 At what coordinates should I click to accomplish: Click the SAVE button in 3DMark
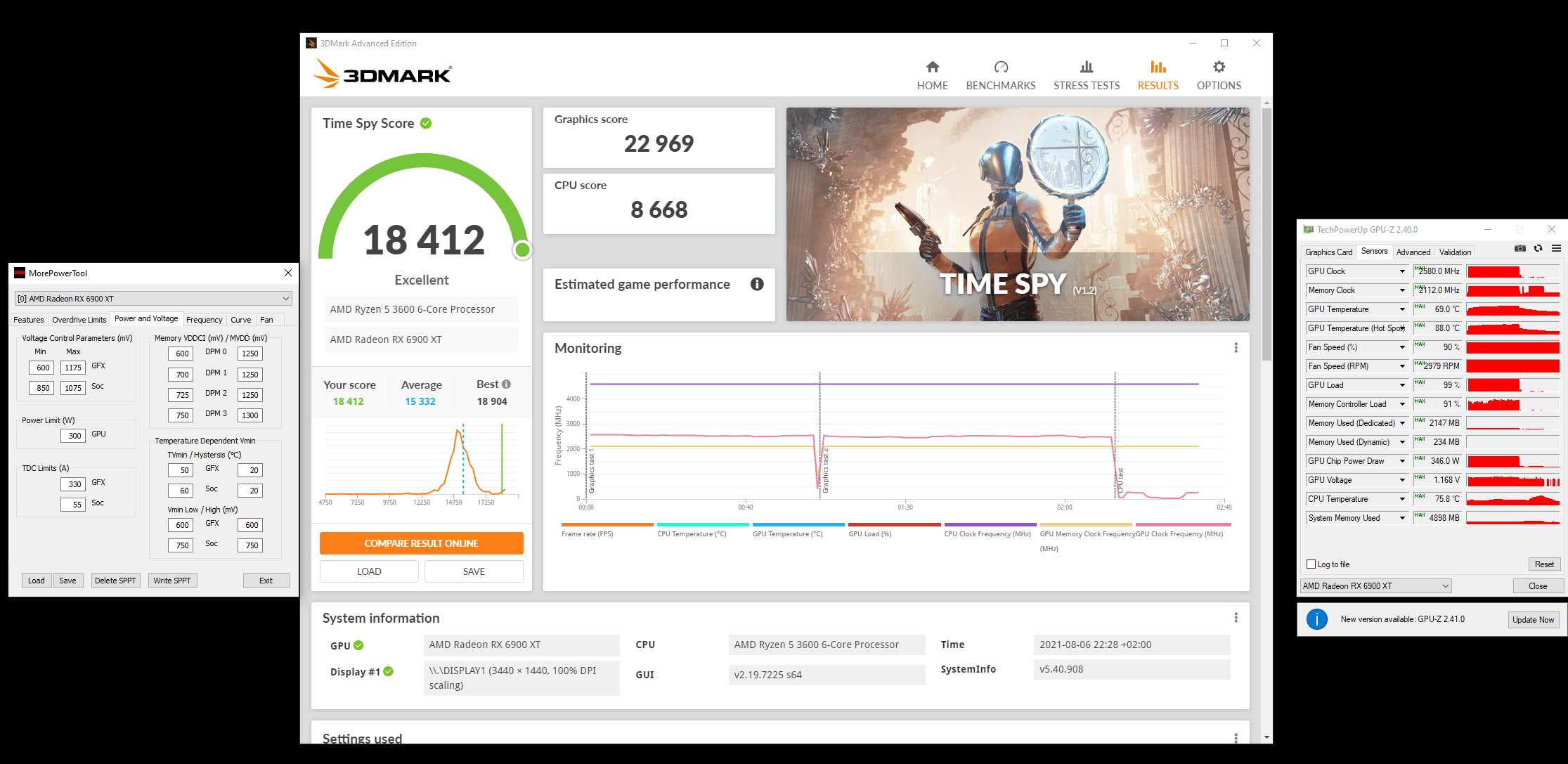click(474, 571)
